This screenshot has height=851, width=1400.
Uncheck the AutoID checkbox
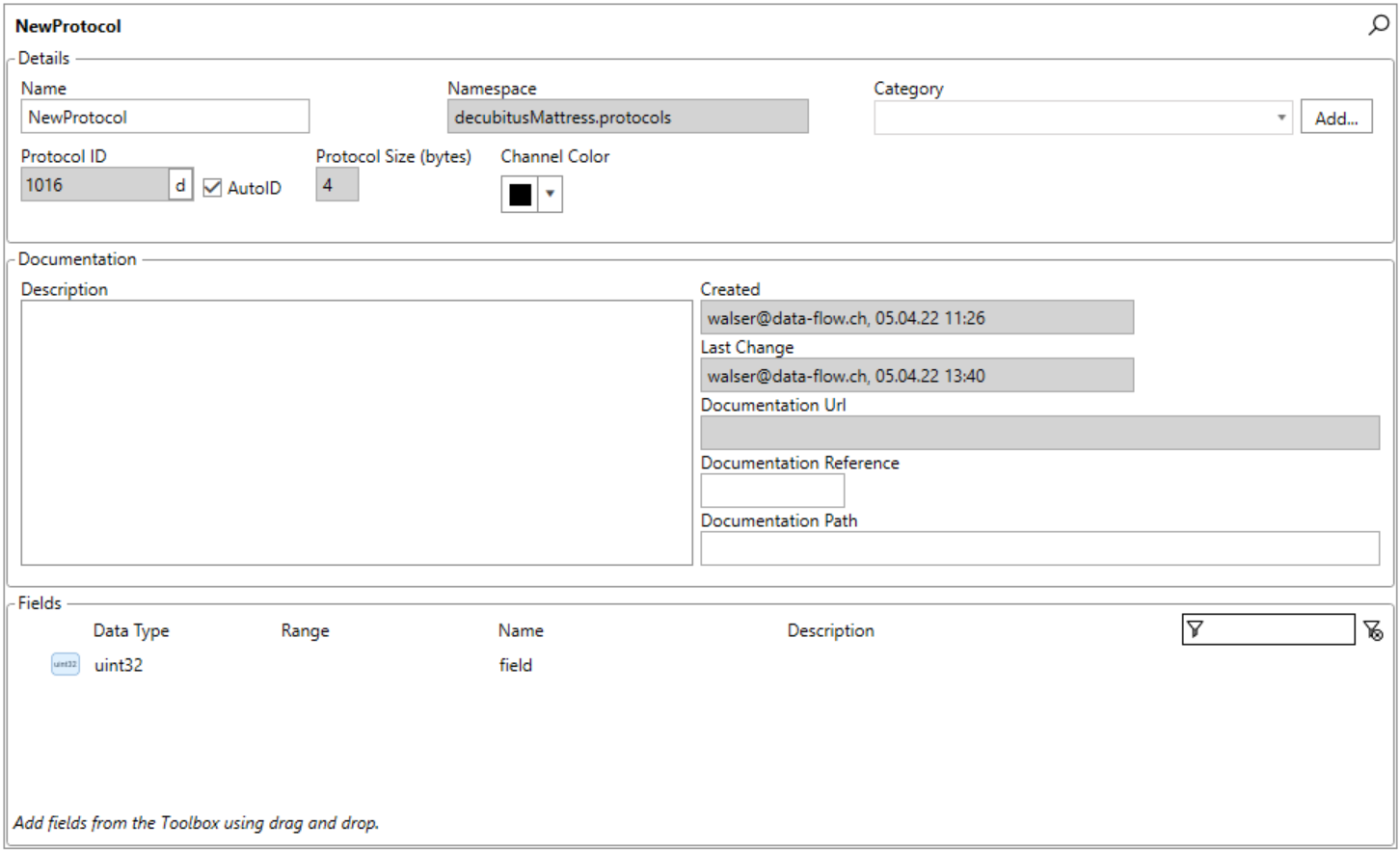coord(212,188)
